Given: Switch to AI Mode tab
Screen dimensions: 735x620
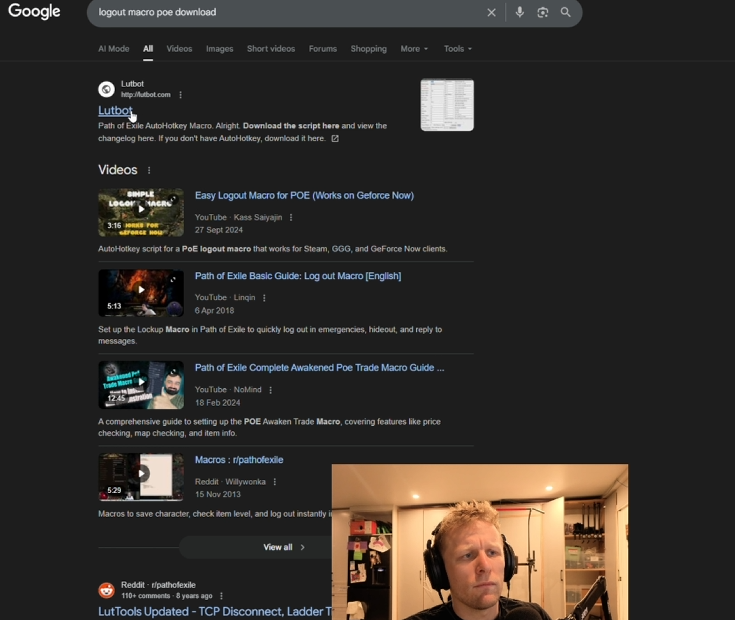Looking at the screenshot, I should [x=113, y=49].
